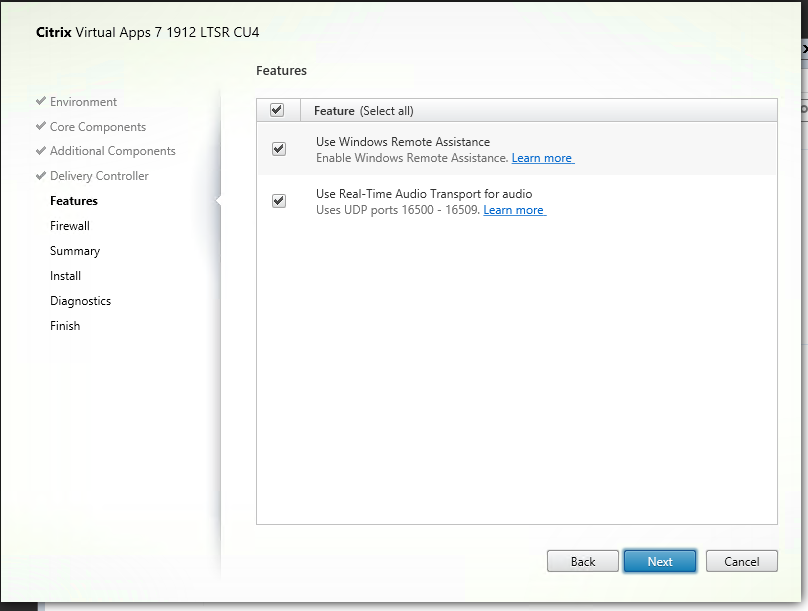This screenshot has width=808, height=611.
Task: Click the Citrix Virtual Apps 7 title
Action: click(x=147, y=32)
